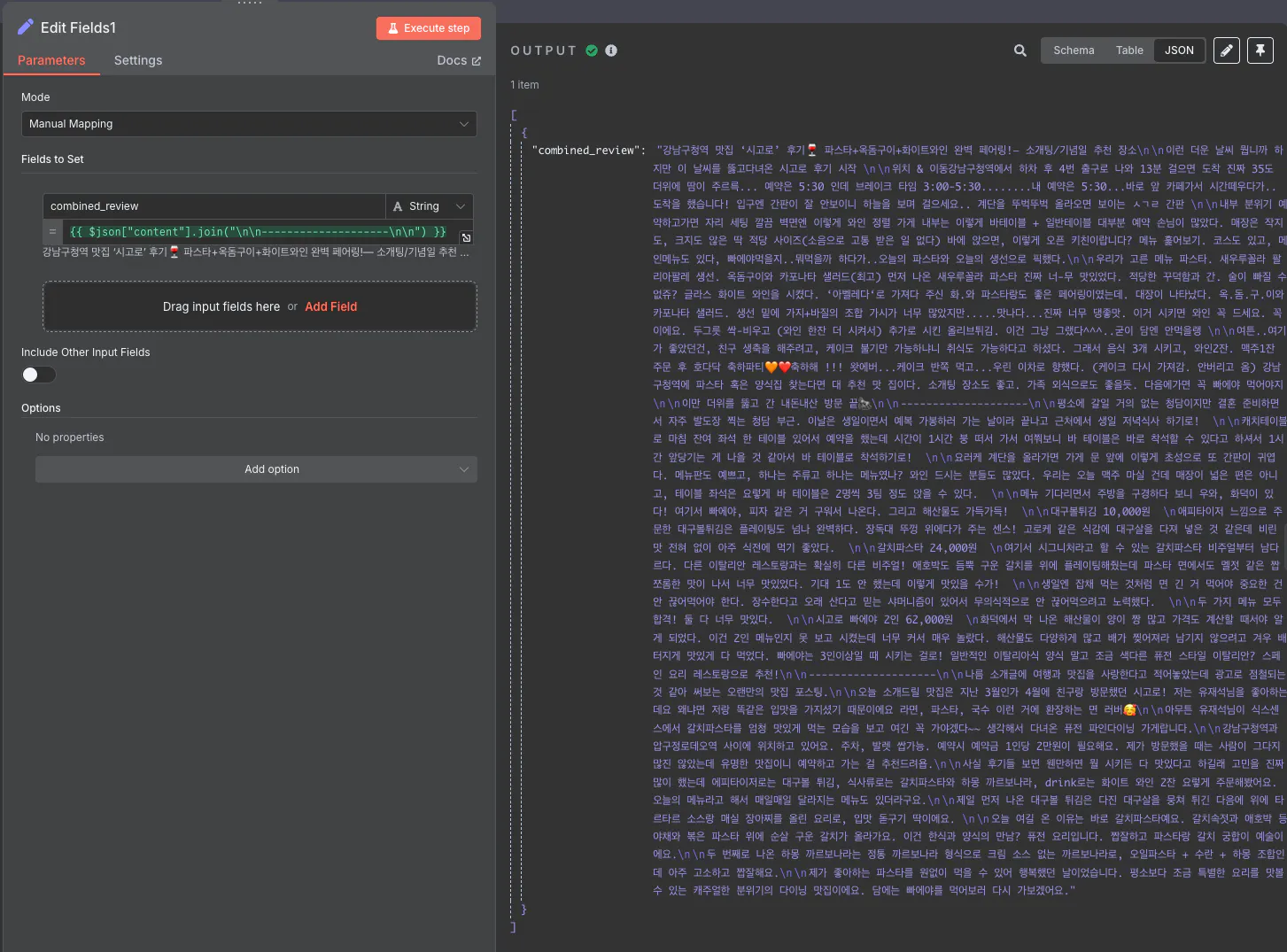Click the pin output data button
This screenshot has height=952, width=1287.
1260,50
